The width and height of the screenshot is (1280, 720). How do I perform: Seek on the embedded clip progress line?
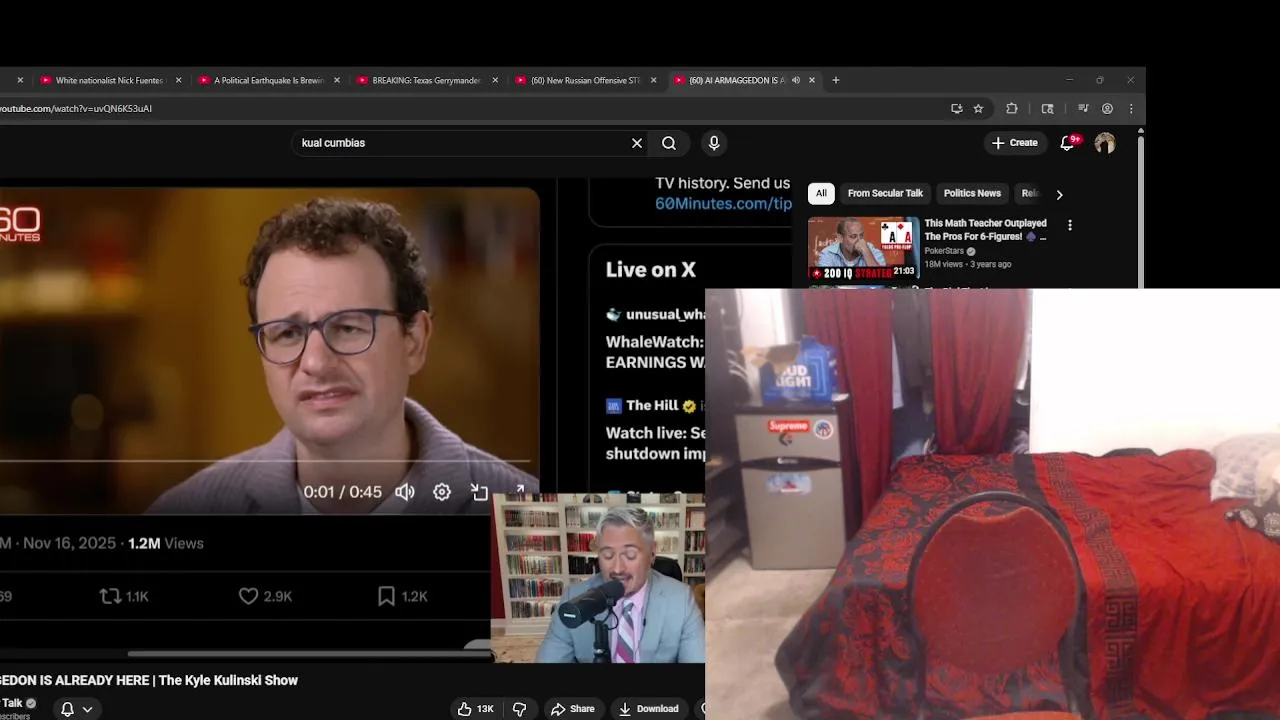click(265, 462)
